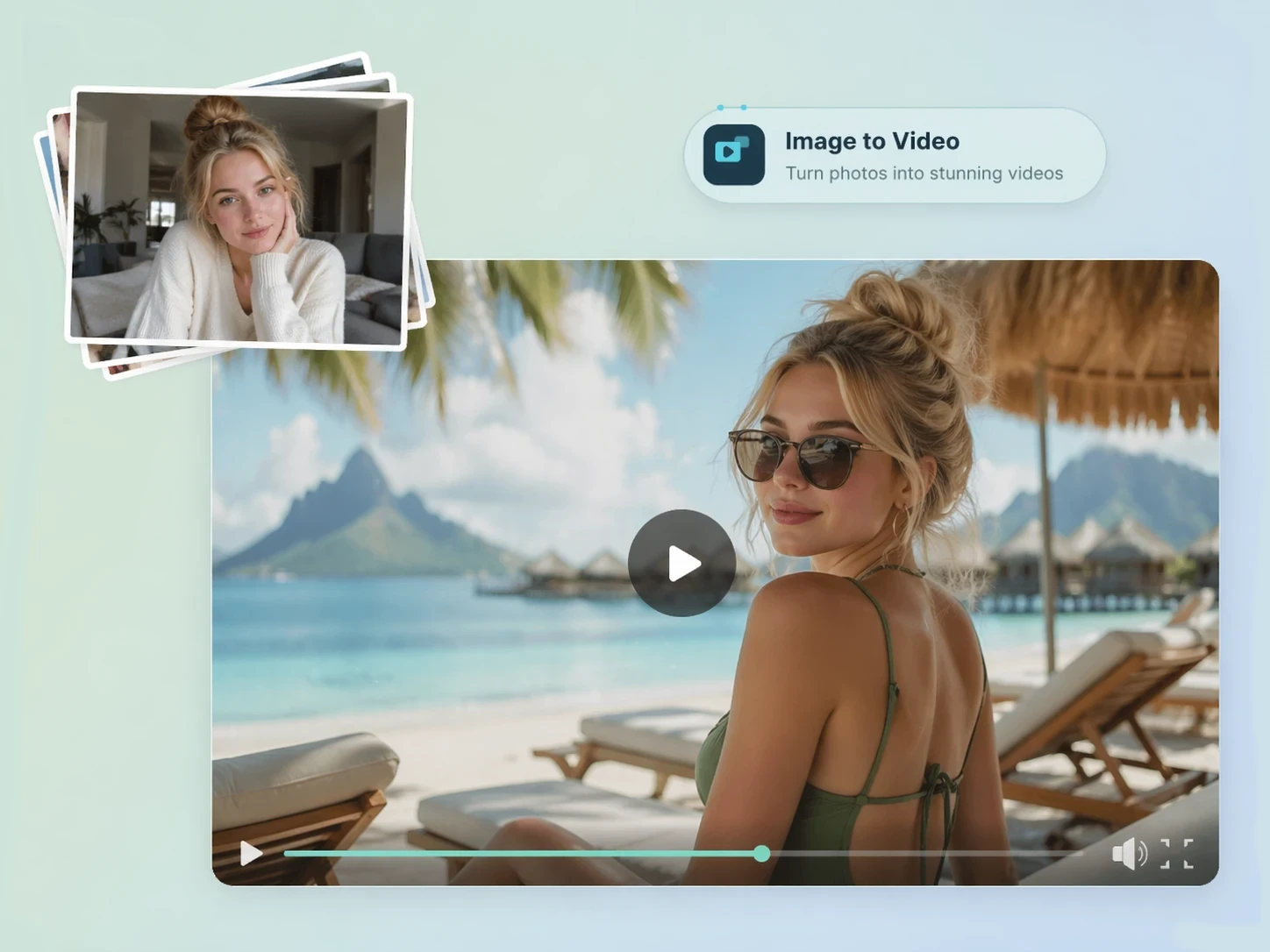
Task: Click the seek bar near its end
Action: [761, 854]
